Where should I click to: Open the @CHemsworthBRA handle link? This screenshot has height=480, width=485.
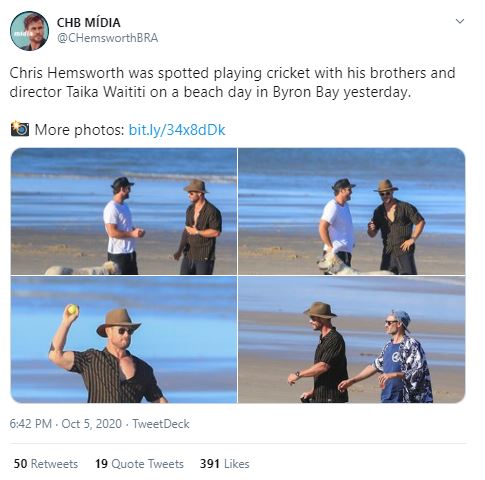(107, 38)
